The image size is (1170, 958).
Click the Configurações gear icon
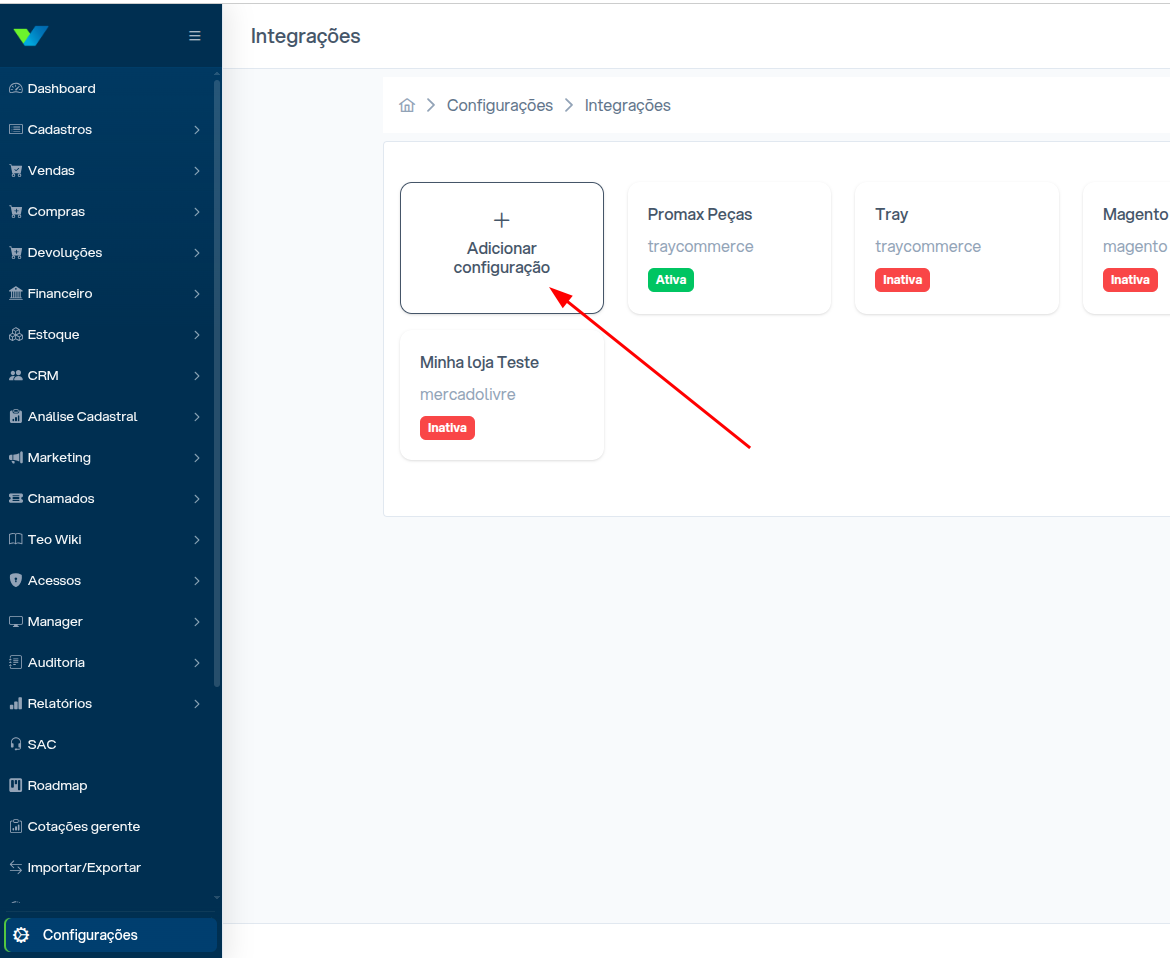tap(22, 935)
